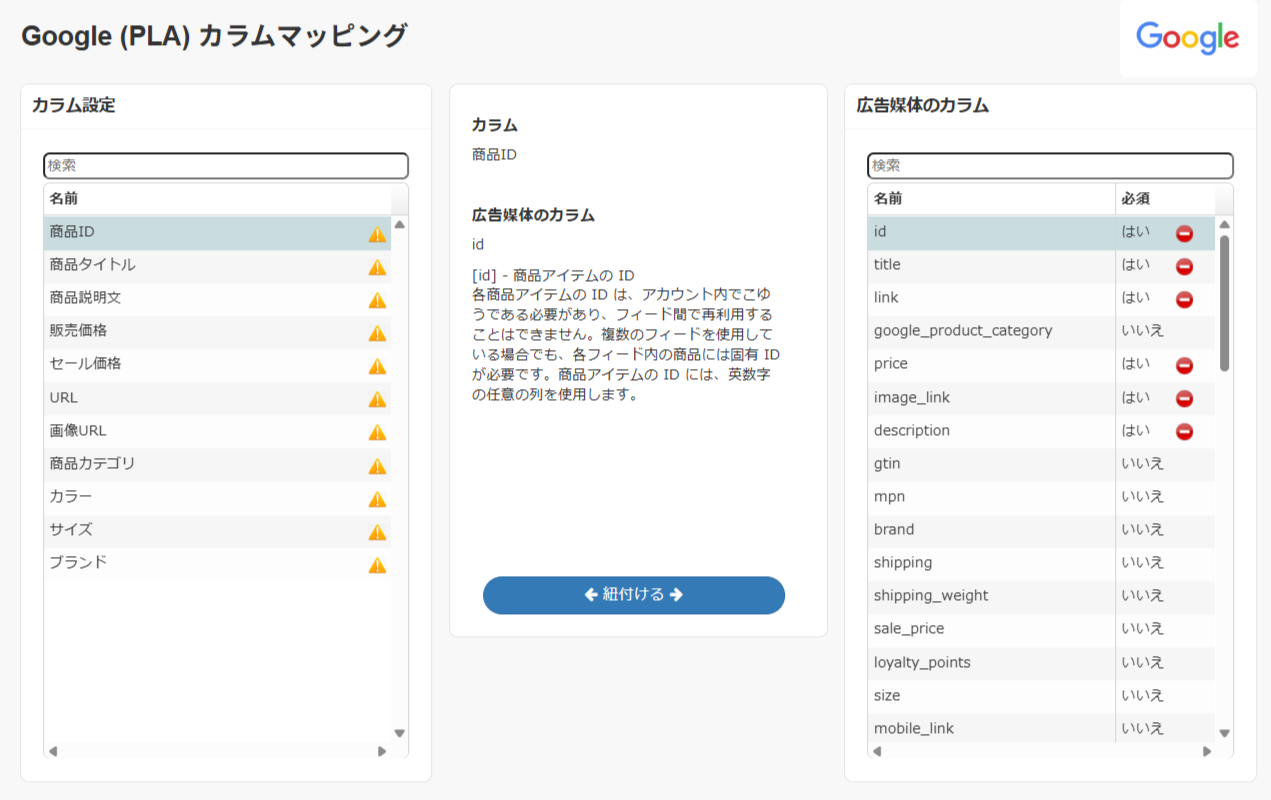Select gtin in the ad columns list
1271x800 pixels.
[x=1041, y=465]
